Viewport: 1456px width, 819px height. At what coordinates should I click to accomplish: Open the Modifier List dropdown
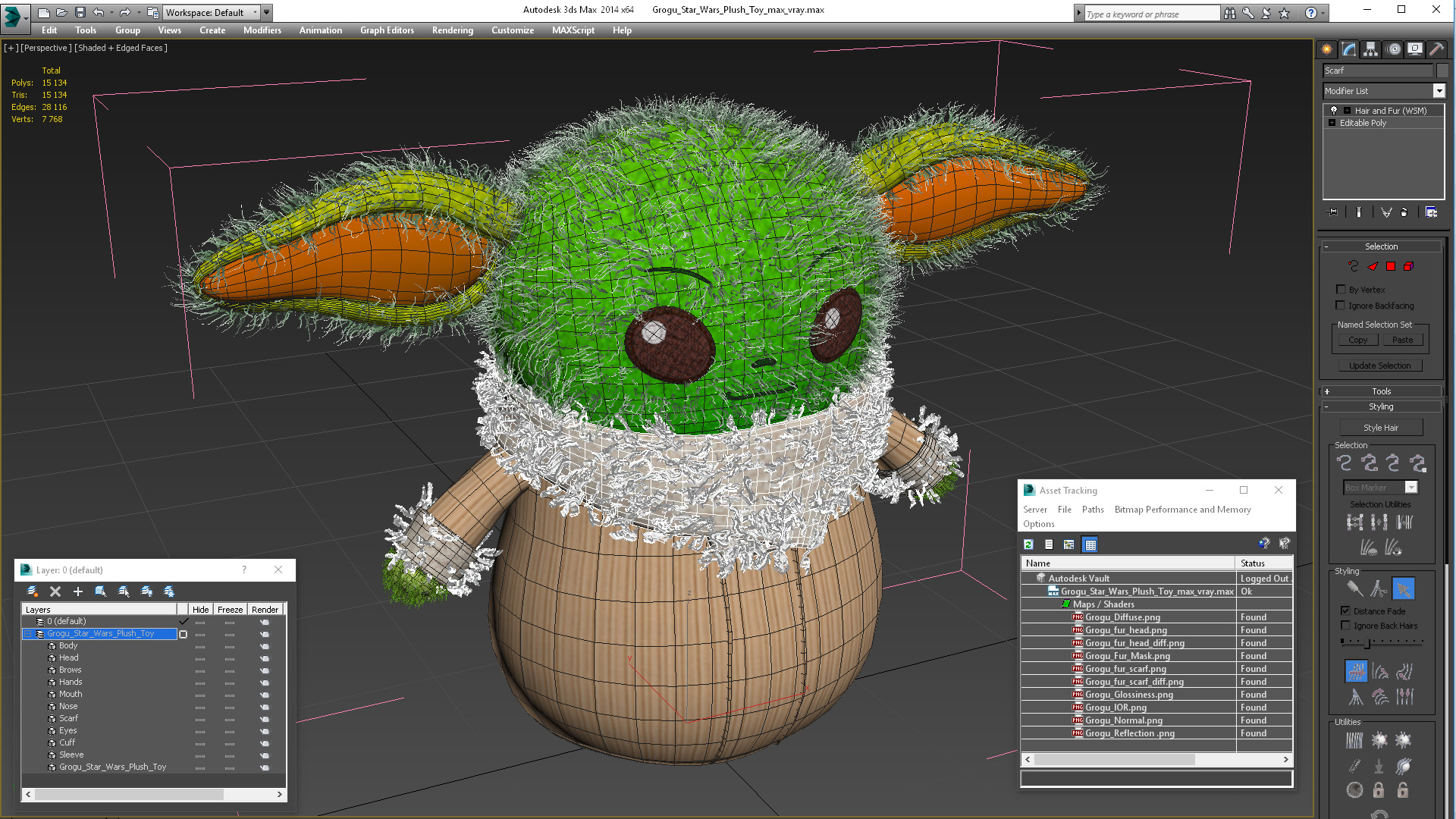pyautogui.click(x=1439, y=91)
